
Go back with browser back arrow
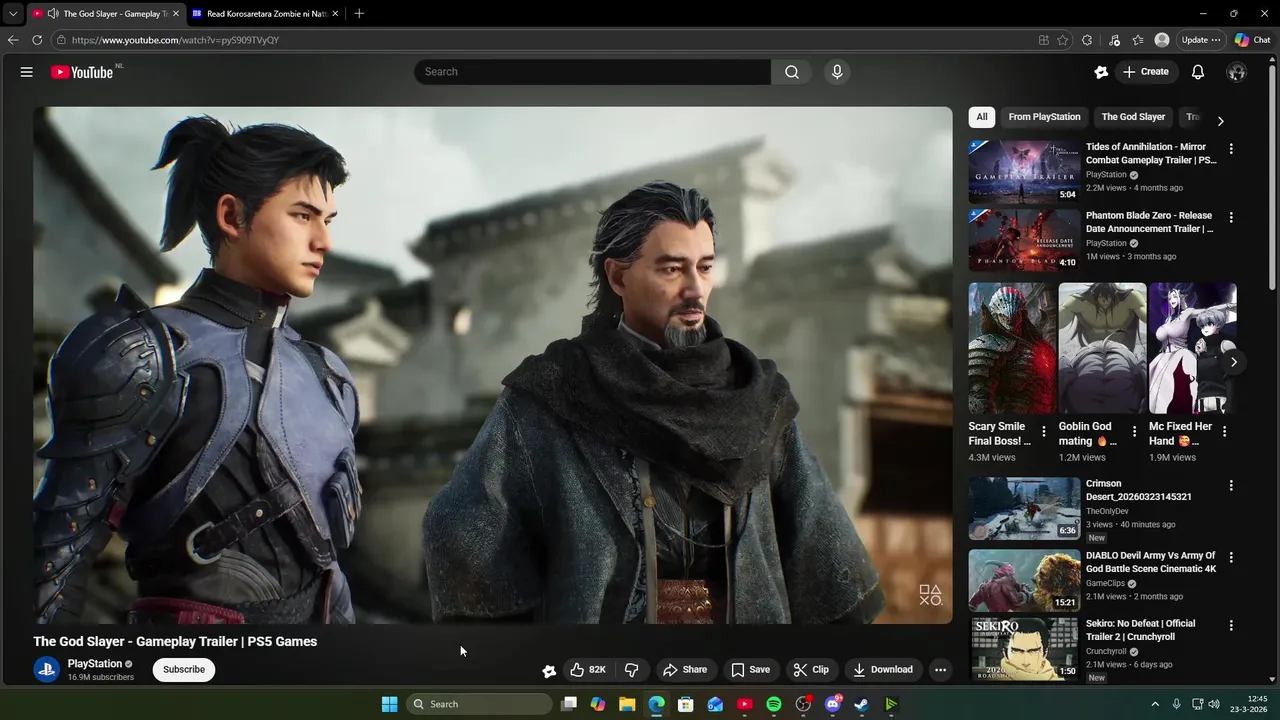(x=13, y=40)
